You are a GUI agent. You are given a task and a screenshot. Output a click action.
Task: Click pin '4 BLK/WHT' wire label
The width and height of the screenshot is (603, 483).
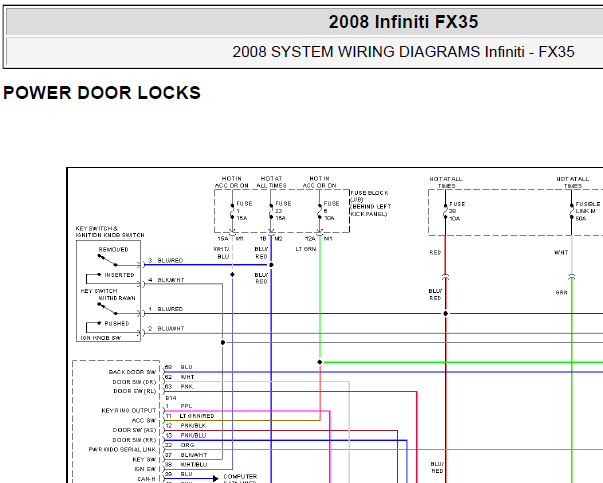pyautogui.click(x=166, y=280)
